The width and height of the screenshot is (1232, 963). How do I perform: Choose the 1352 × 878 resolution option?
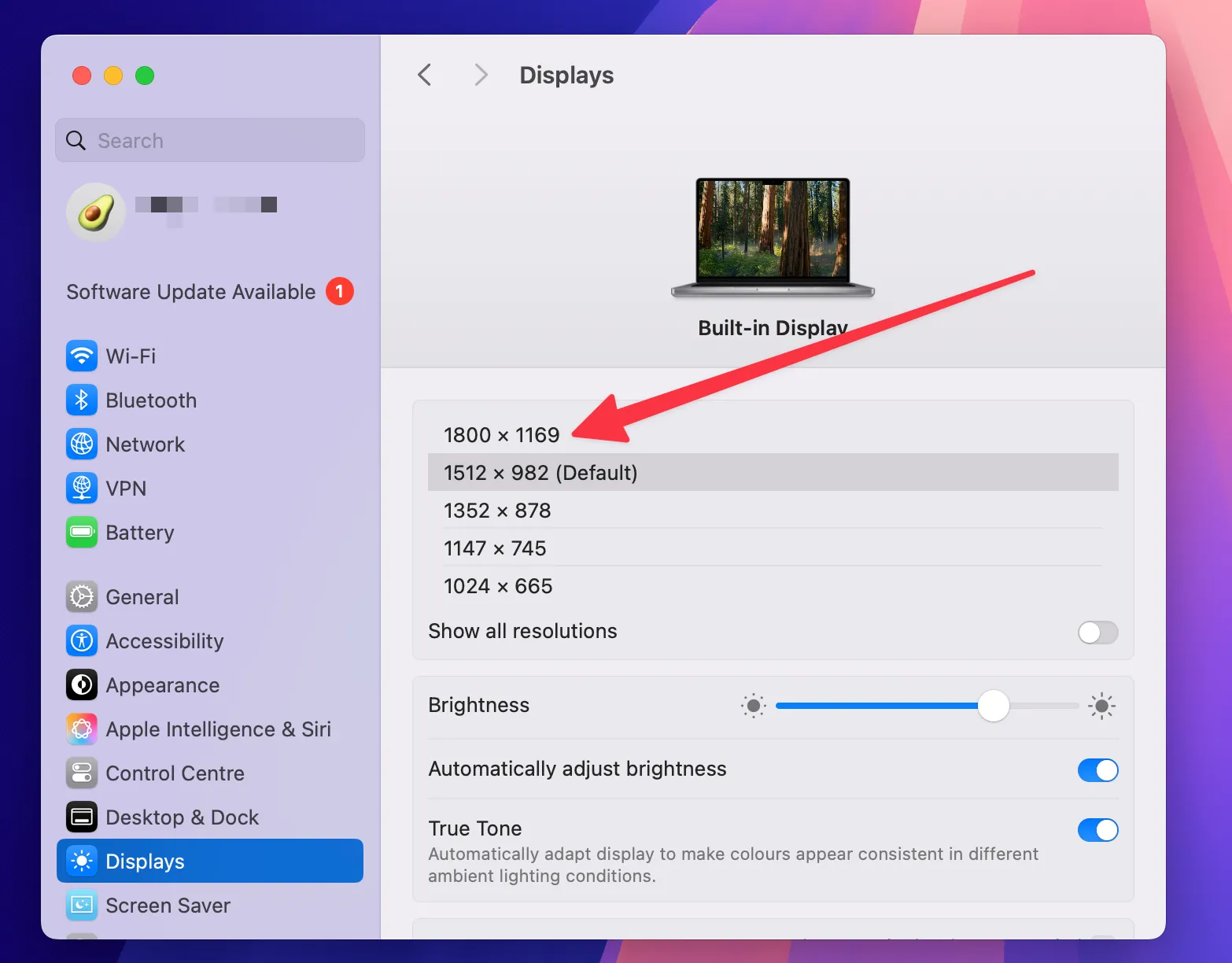pos(497,511)
